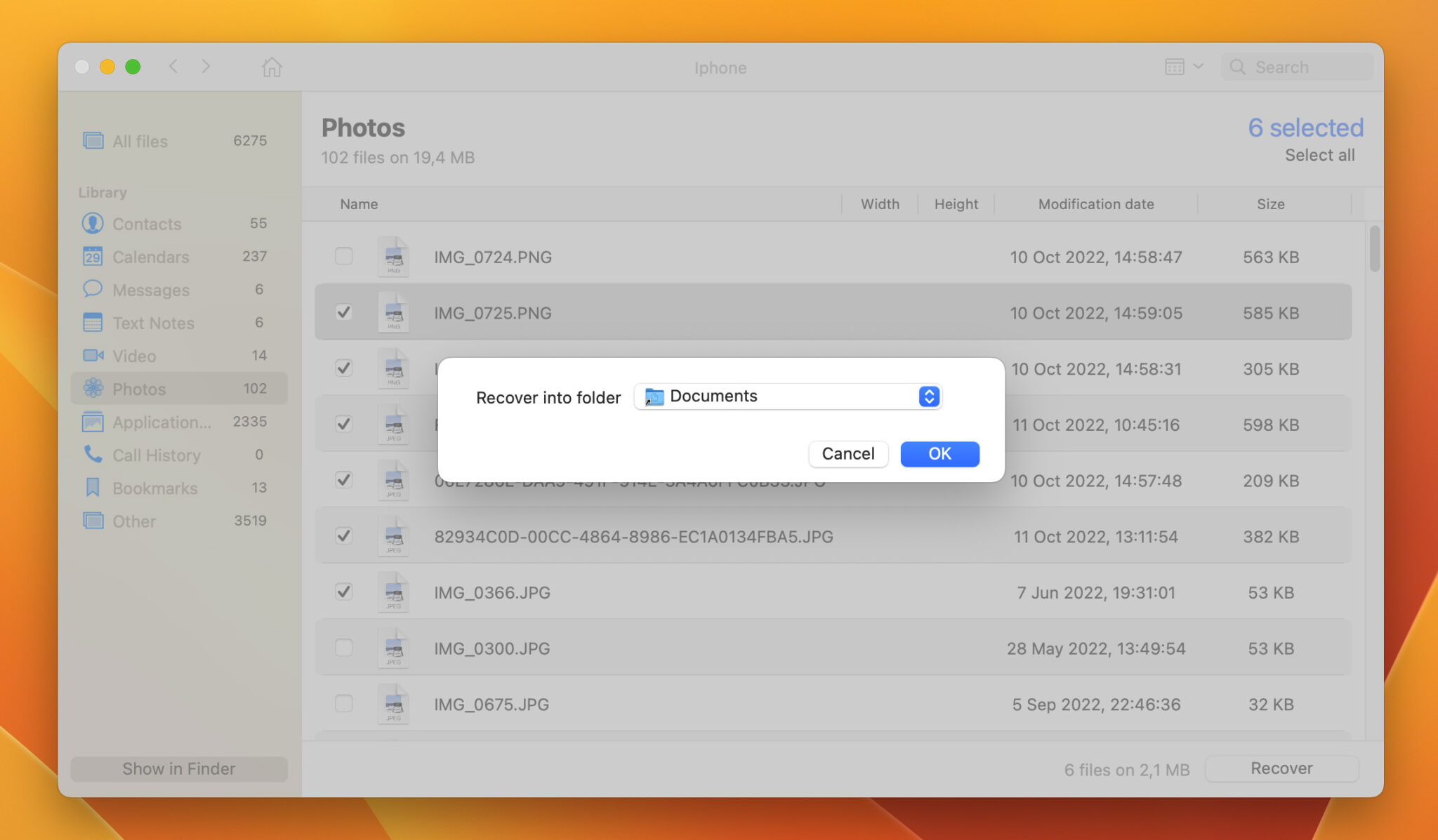This screenshot has width=1438, height=840.
Task: Sort files by the Size column header
Action: (1271, 204)
